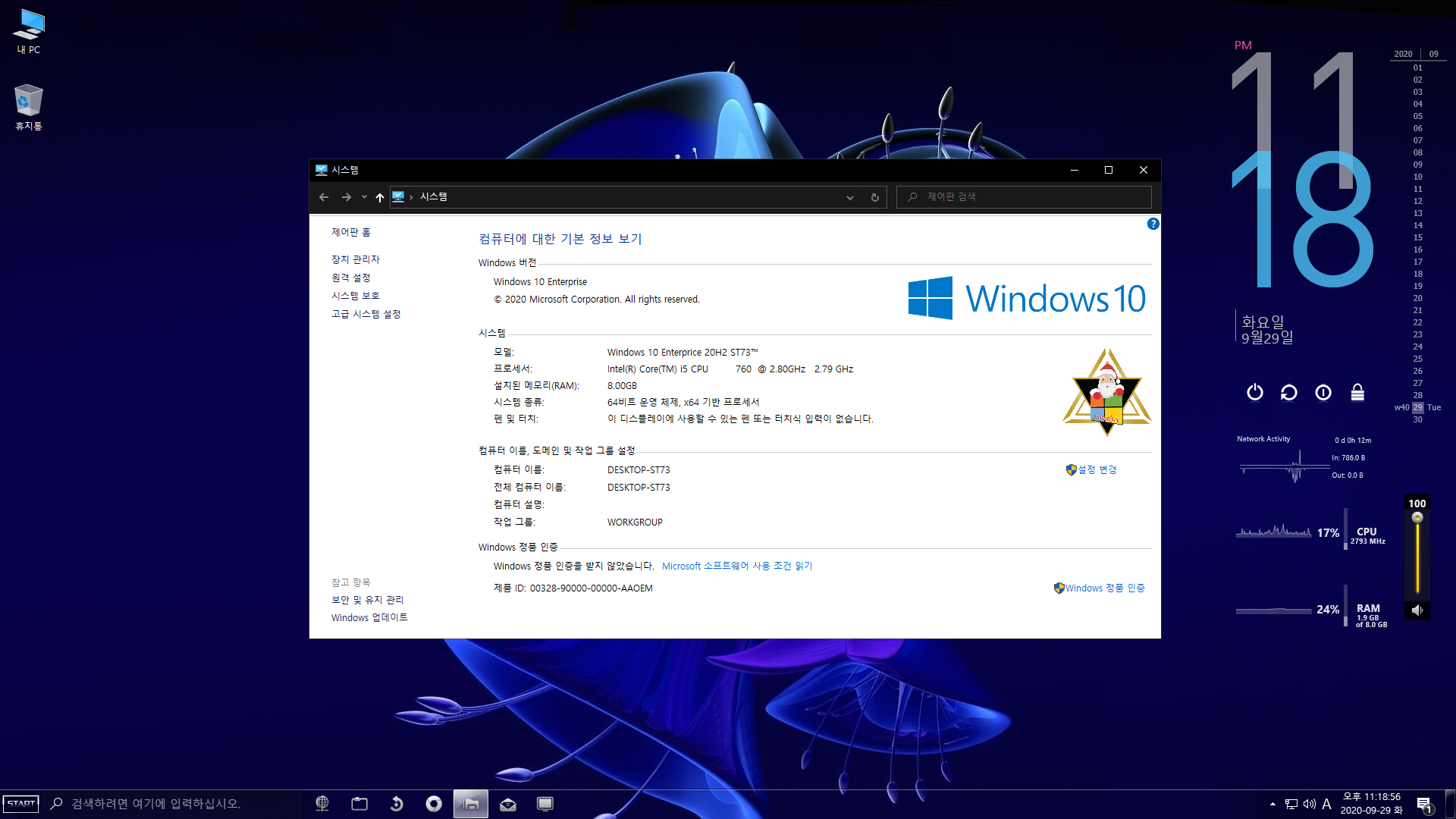Click the active File Explorer taskbar button
Viewport: 1456px width, 819px height.
click(x=471, y=804)
